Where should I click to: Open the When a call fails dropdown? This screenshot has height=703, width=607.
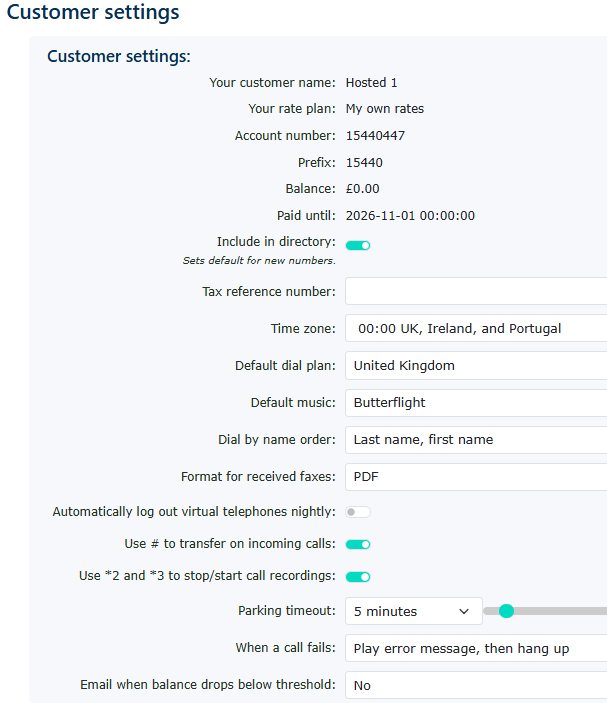click(476, 648)
